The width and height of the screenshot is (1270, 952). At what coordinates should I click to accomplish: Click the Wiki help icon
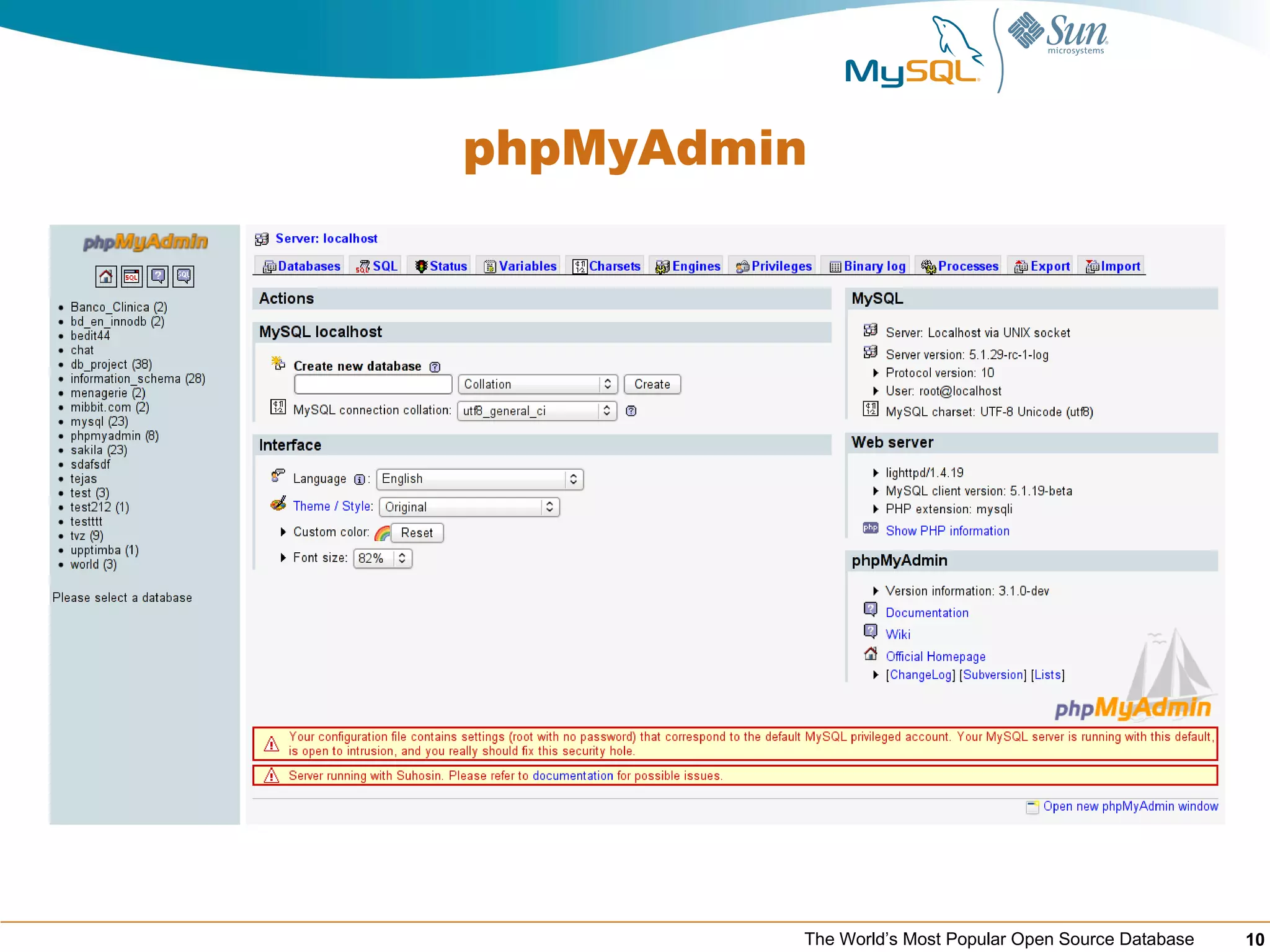(x=871, y=632)
